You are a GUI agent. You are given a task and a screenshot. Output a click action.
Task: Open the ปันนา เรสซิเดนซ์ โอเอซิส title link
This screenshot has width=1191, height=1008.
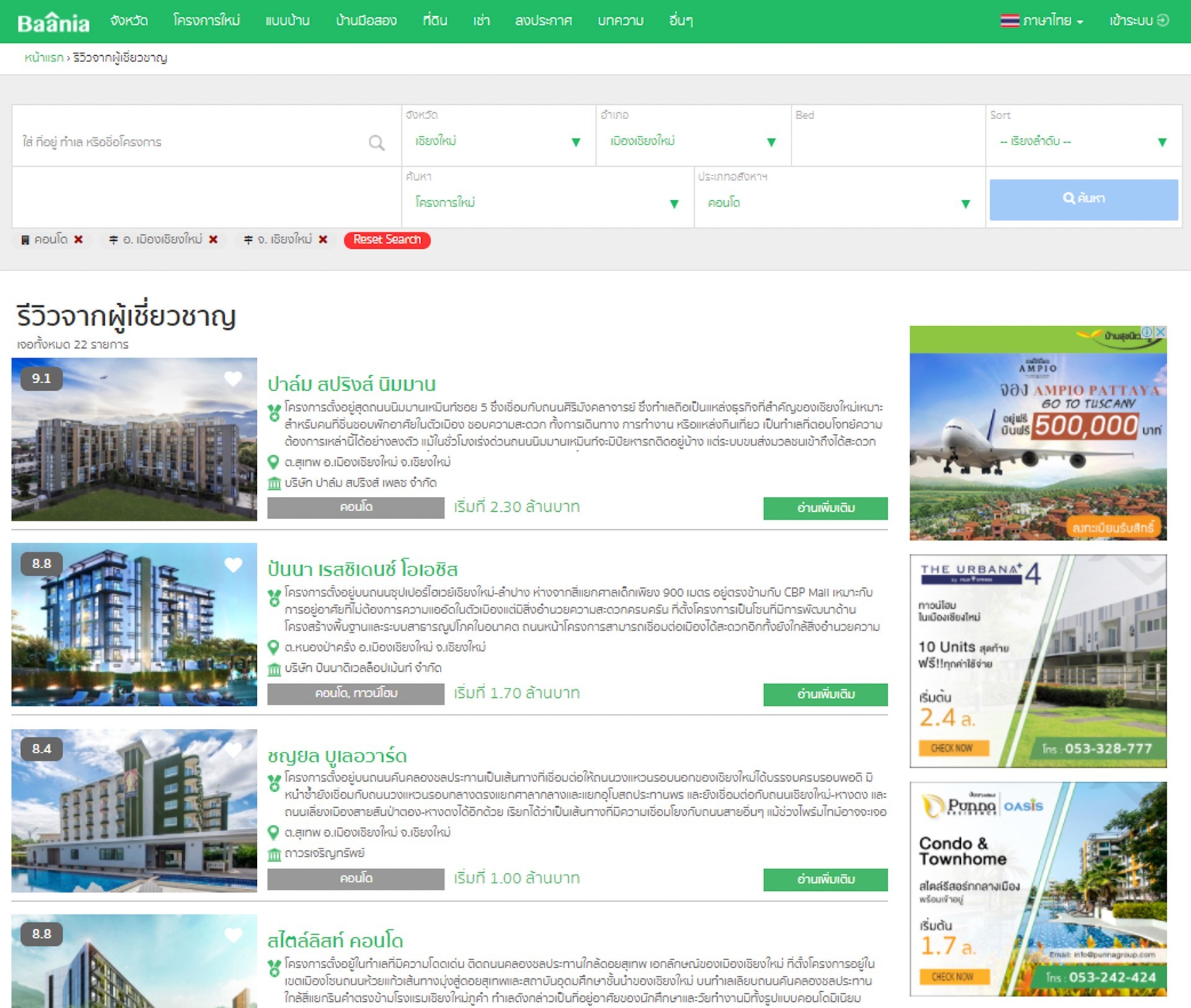pyautogui.click(x=363, y=569)
